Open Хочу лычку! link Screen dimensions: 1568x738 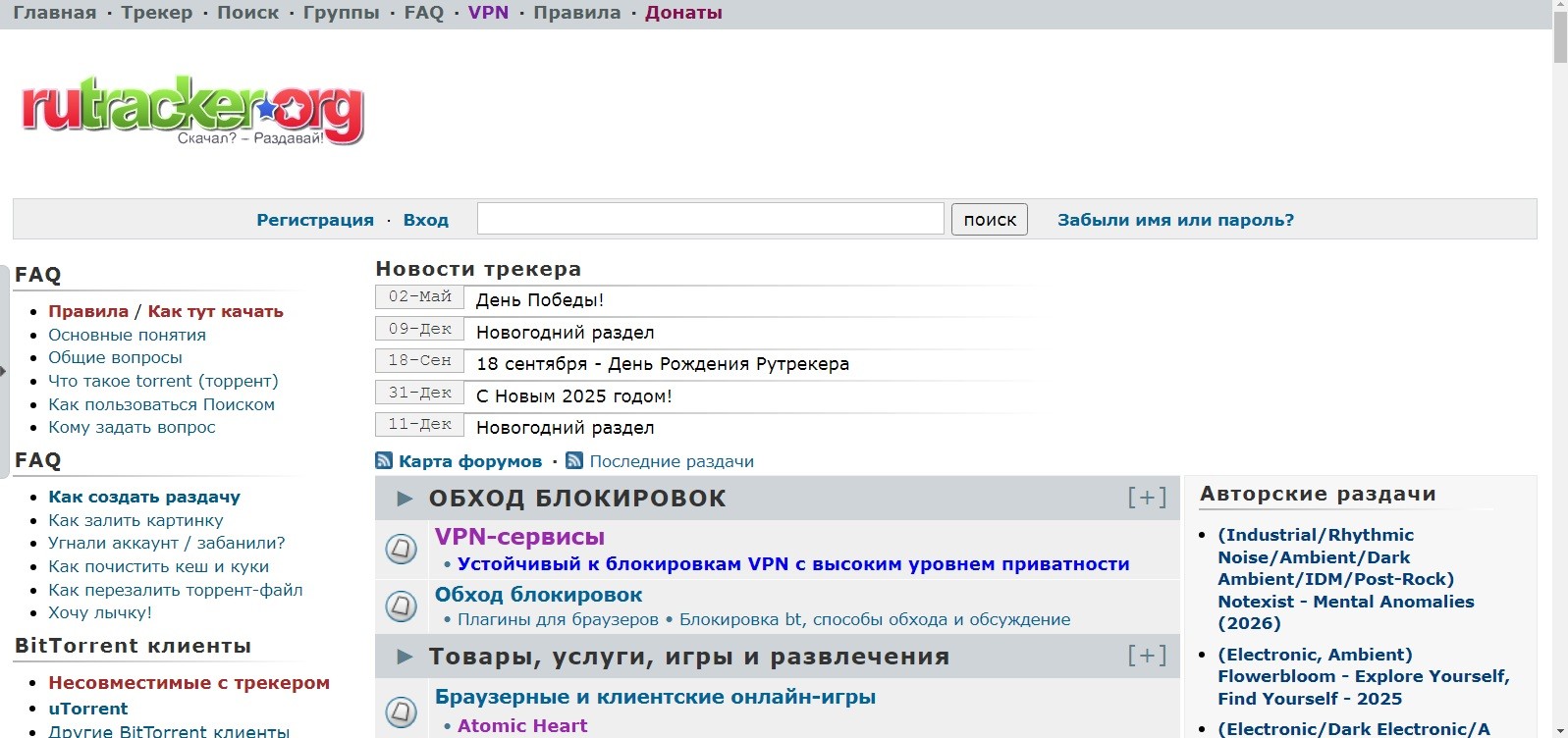pos(100,612)
